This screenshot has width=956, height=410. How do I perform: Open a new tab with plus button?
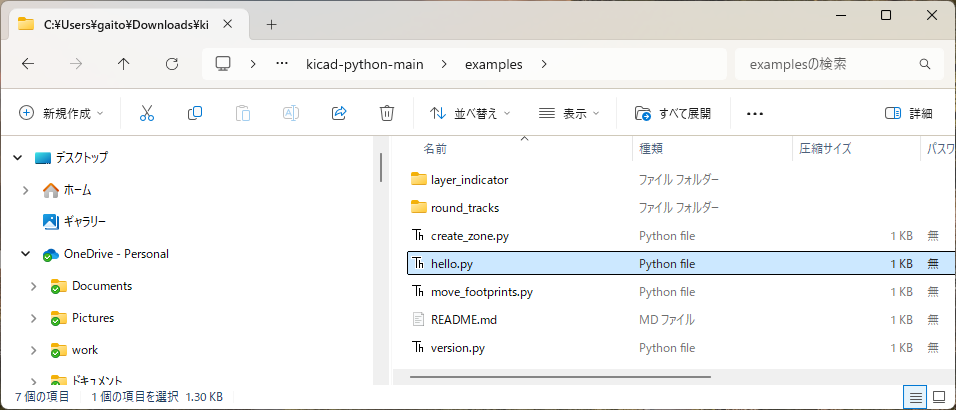point(271,24)
